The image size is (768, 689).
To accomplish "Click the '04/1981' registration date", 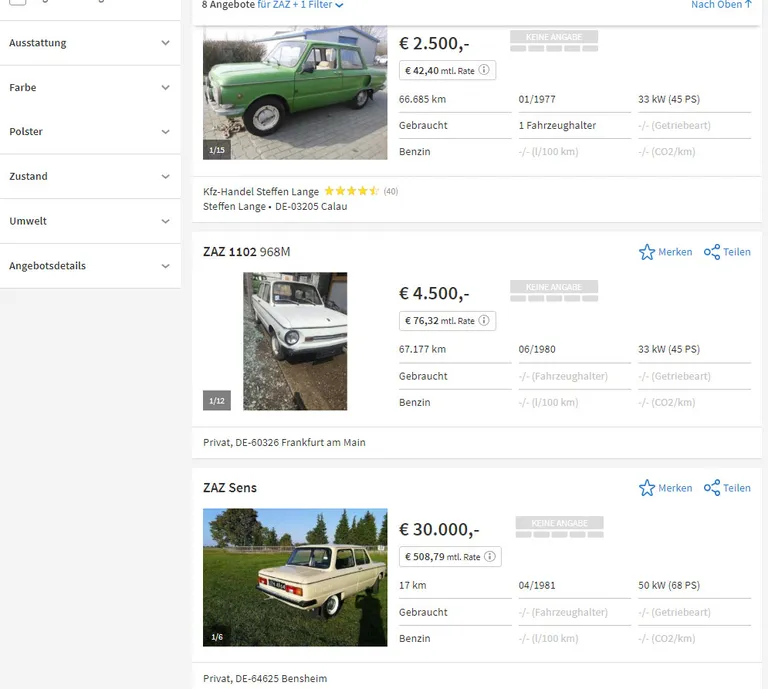I will pos(537,585).
